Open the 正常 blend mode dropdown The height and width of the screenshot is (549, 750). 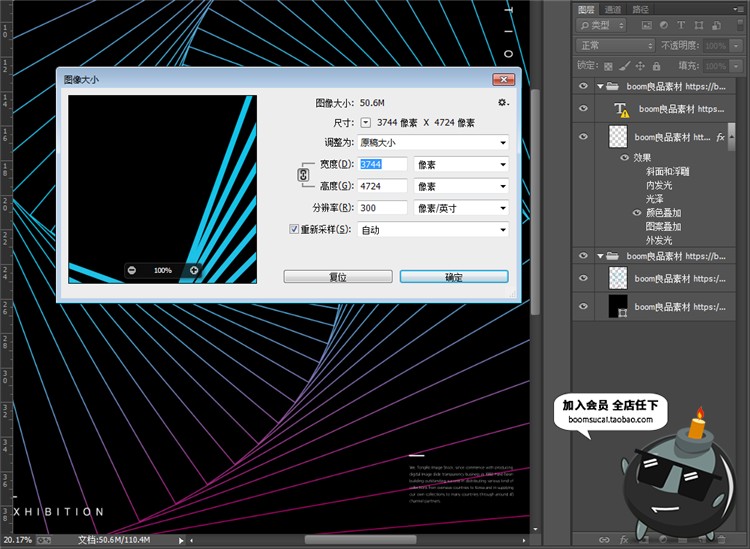[x=614, y=46]
